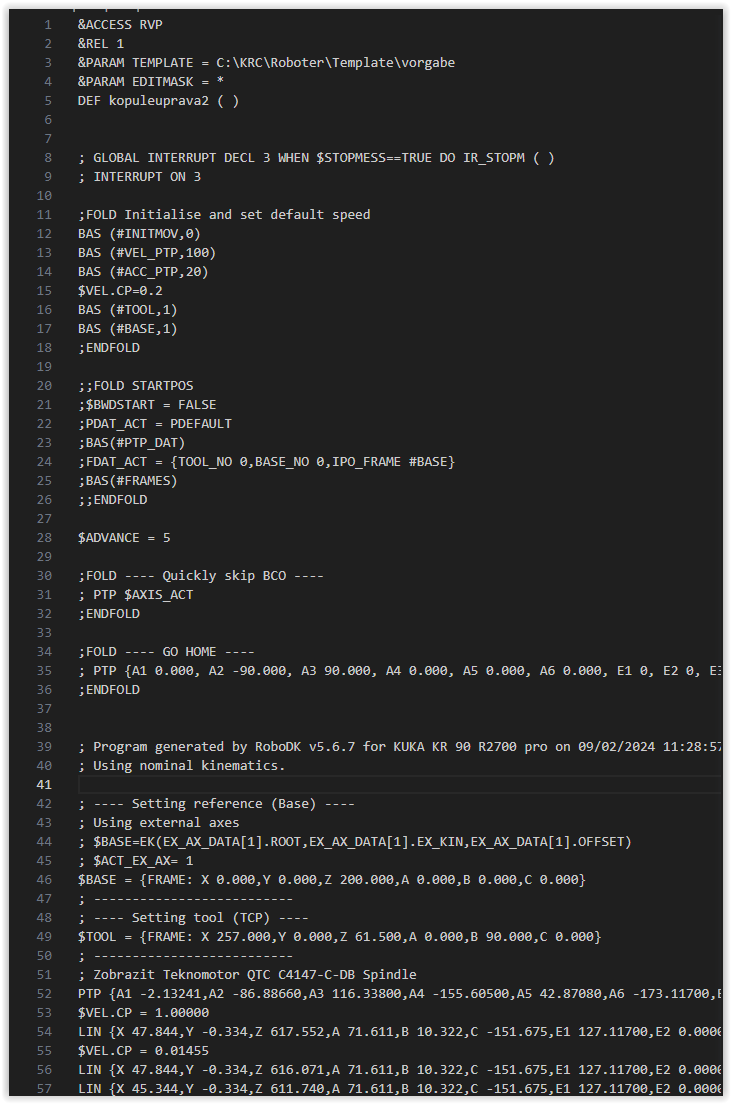Click the $TOOL frame definition line
Image resolution: width=731 pixels, height=1104 pixels.
[339, 937]
